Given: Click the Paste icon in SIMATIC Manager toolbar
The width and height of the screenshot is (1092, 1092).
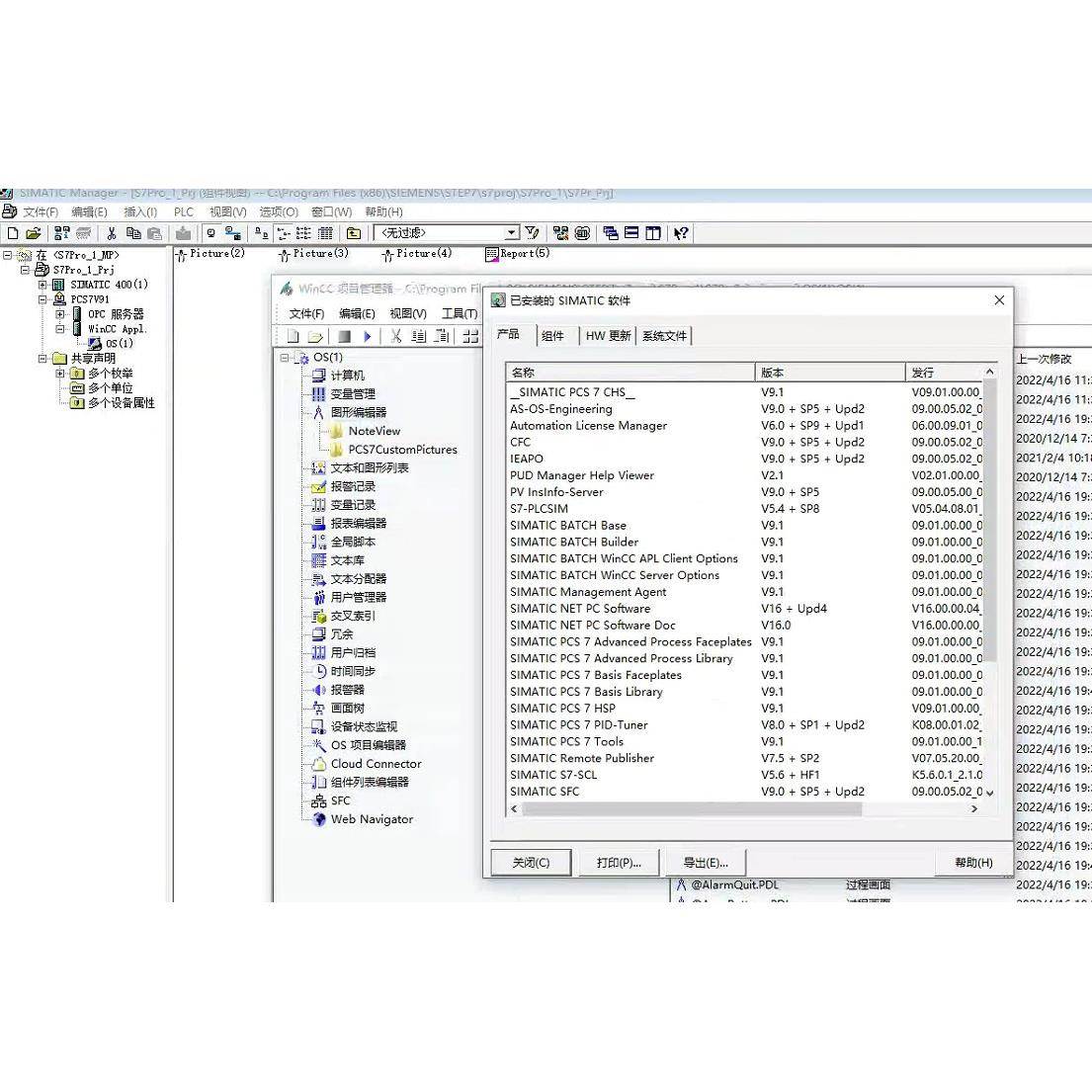Looking at the screenshot, I should 154,233.
